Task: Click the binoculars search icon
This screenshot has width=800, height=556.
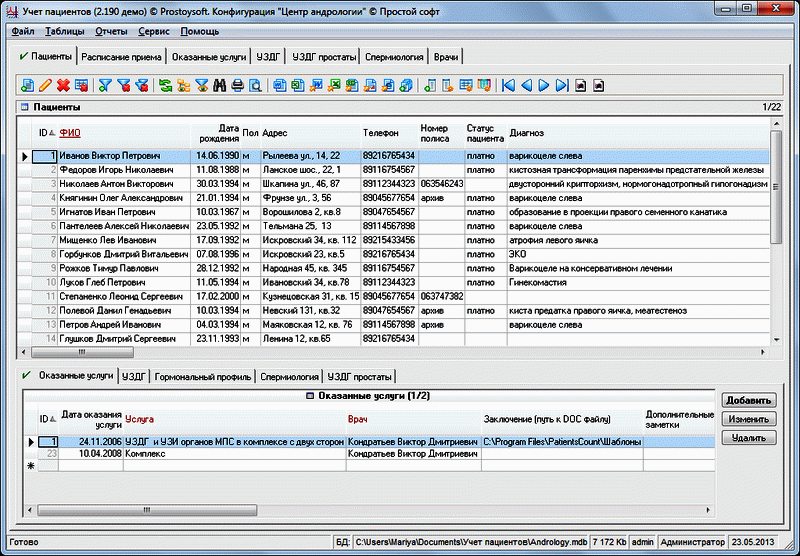Action: tap(219, 86)
